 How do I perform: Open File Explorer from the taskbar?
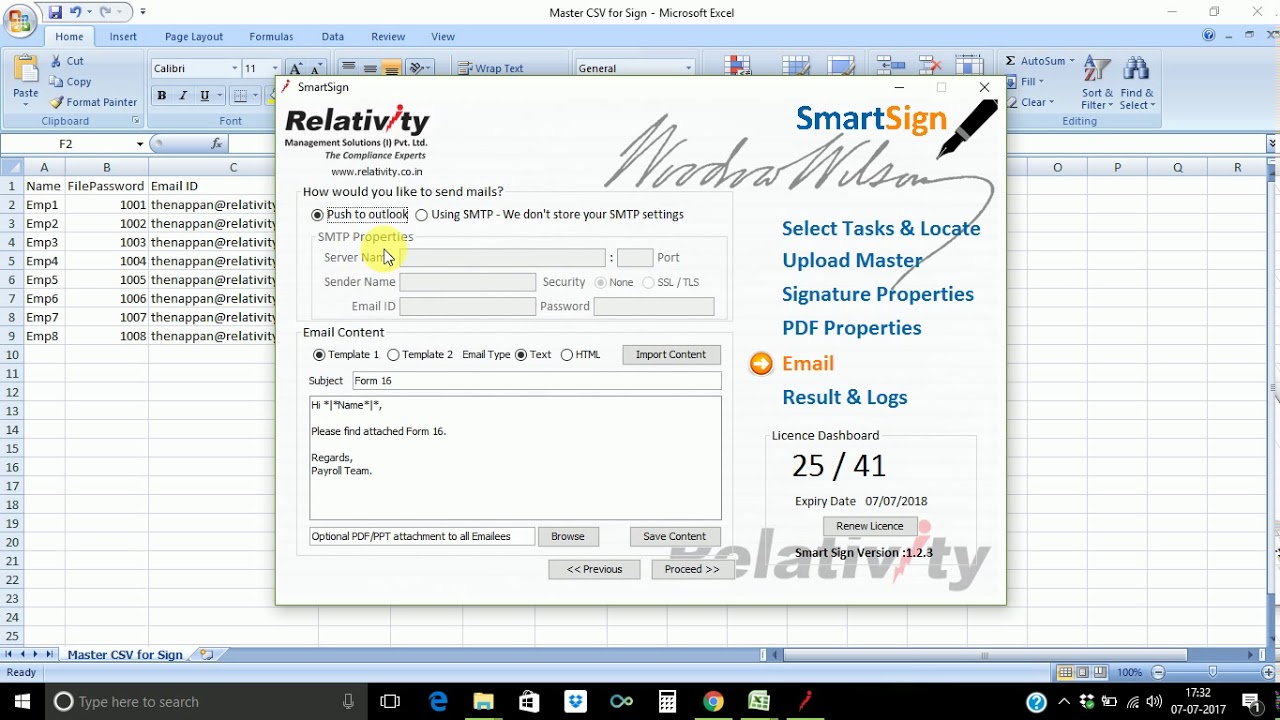(x=483, y=701)
